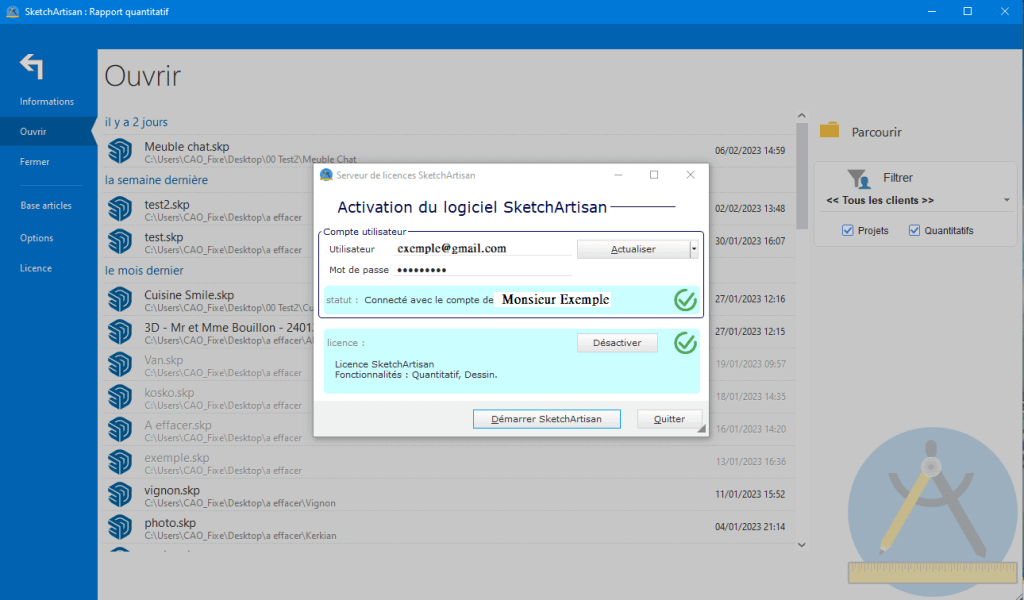Click the Actualiser button
This screenshot has height=600, width=1024.
click(x=633, y=249)
